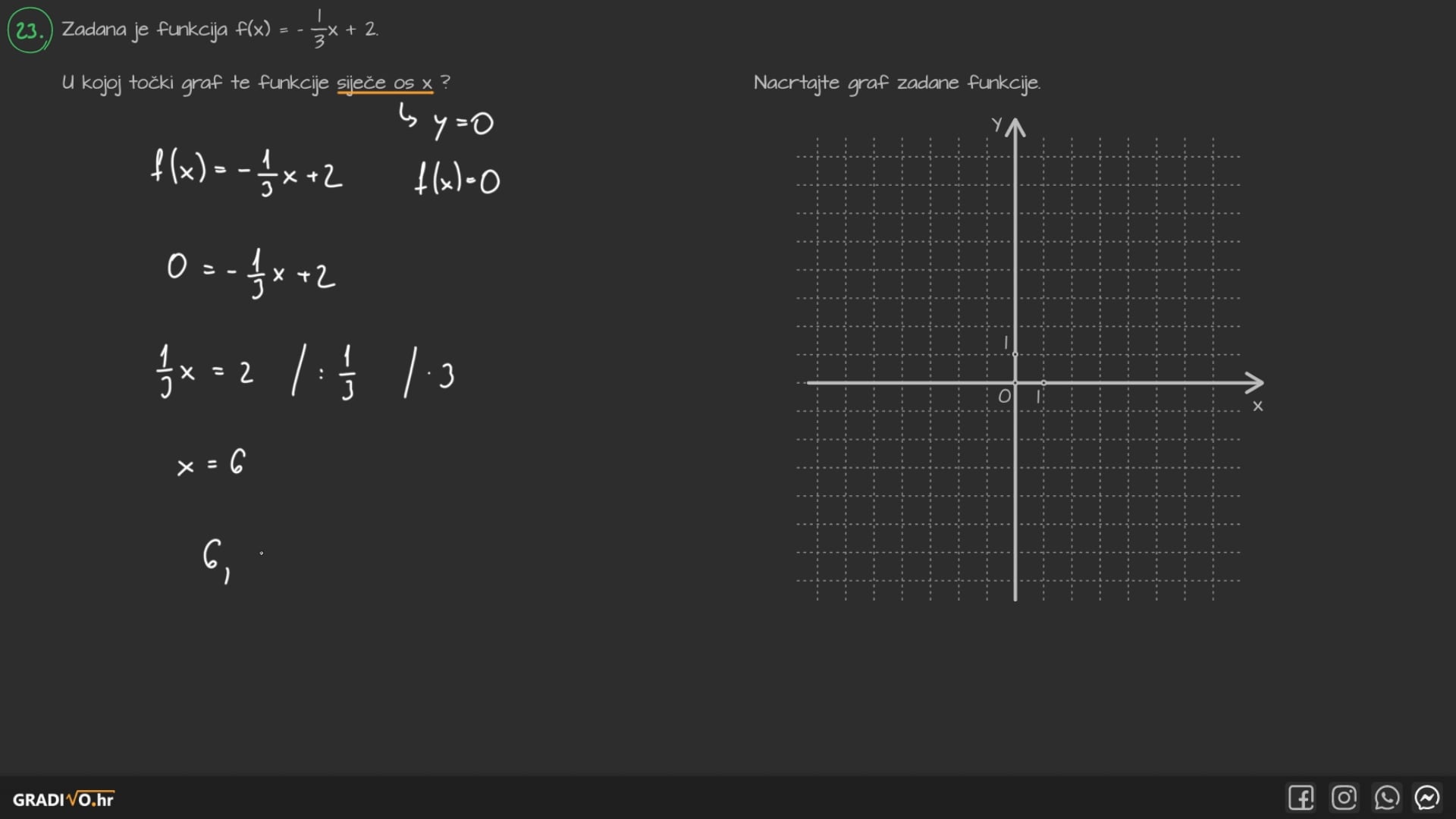Open the Facebook icon link

click(1301, 798)
